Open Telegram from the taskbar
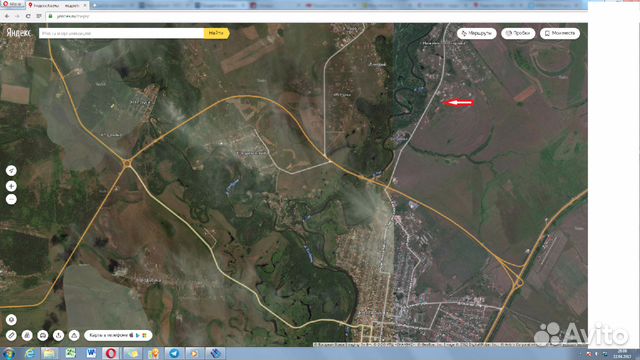 click(174, 353)
